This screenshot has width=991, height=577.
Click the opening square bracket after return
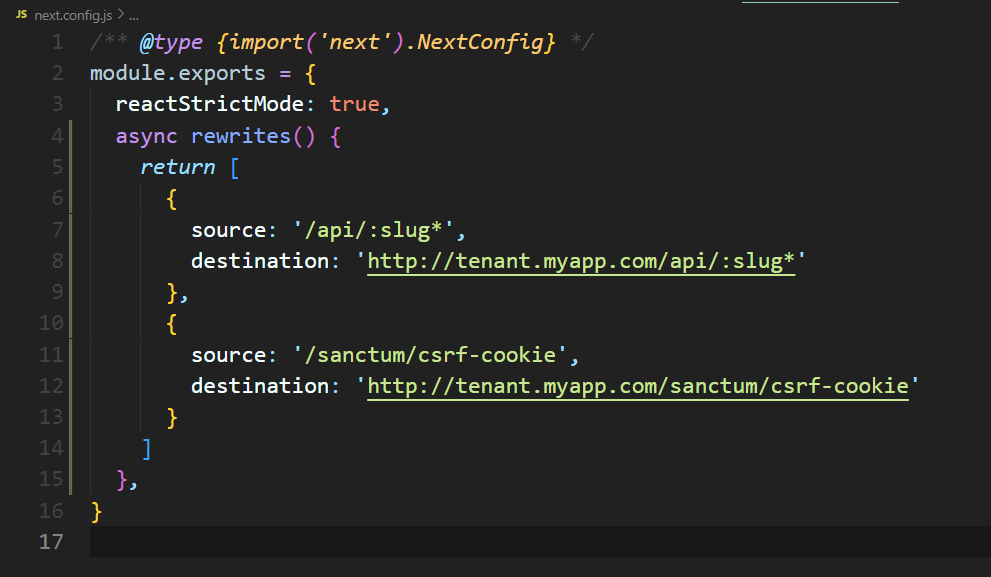pos(234,167)
